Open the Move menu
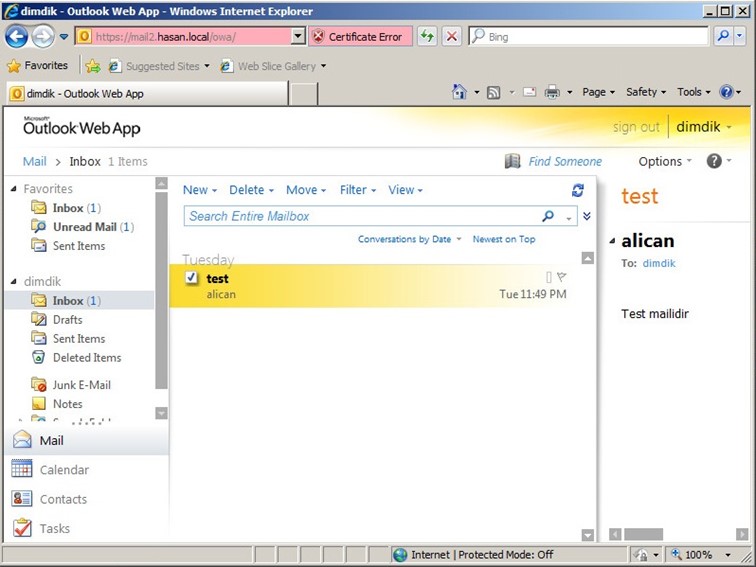This screenshot has width=756, height=567. tap(306, 190)
